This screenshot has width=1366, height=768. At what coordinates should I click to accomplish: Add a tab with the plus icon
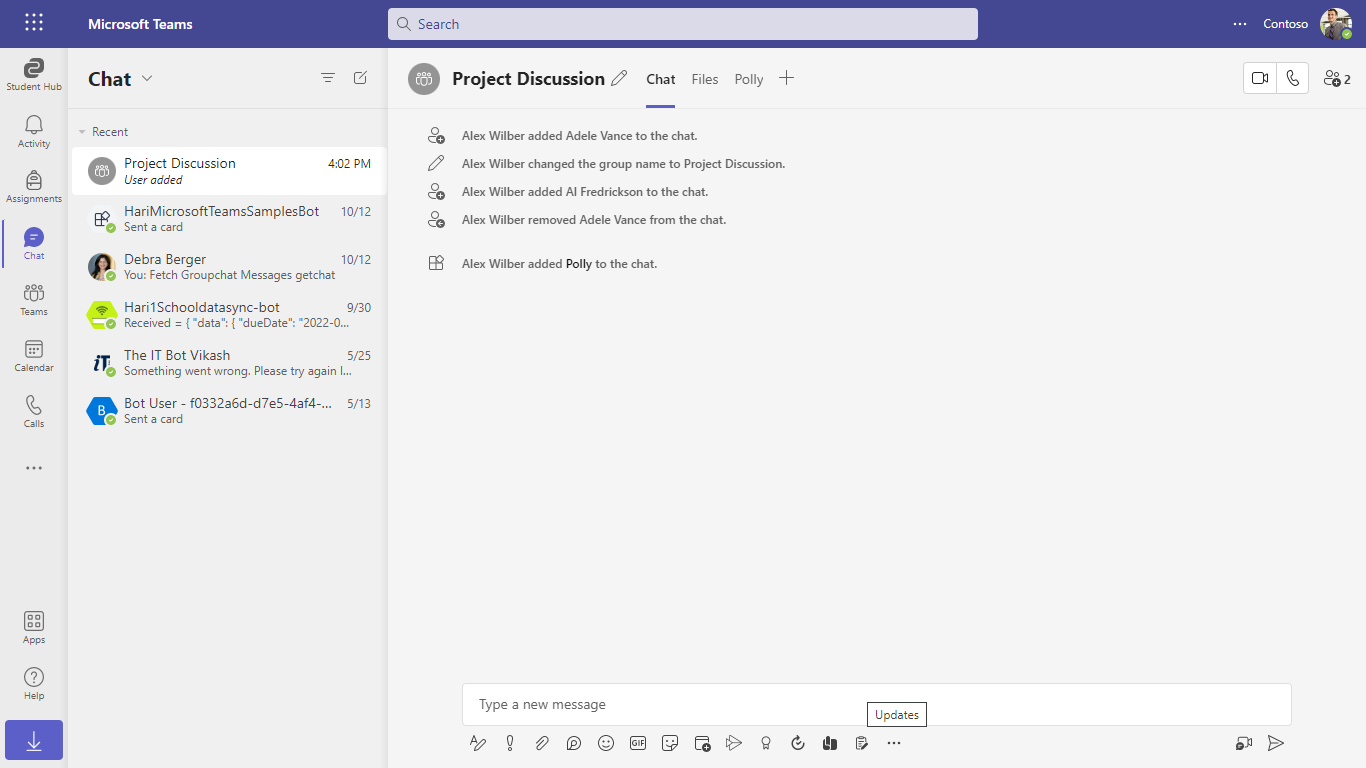tap(787, 78)
